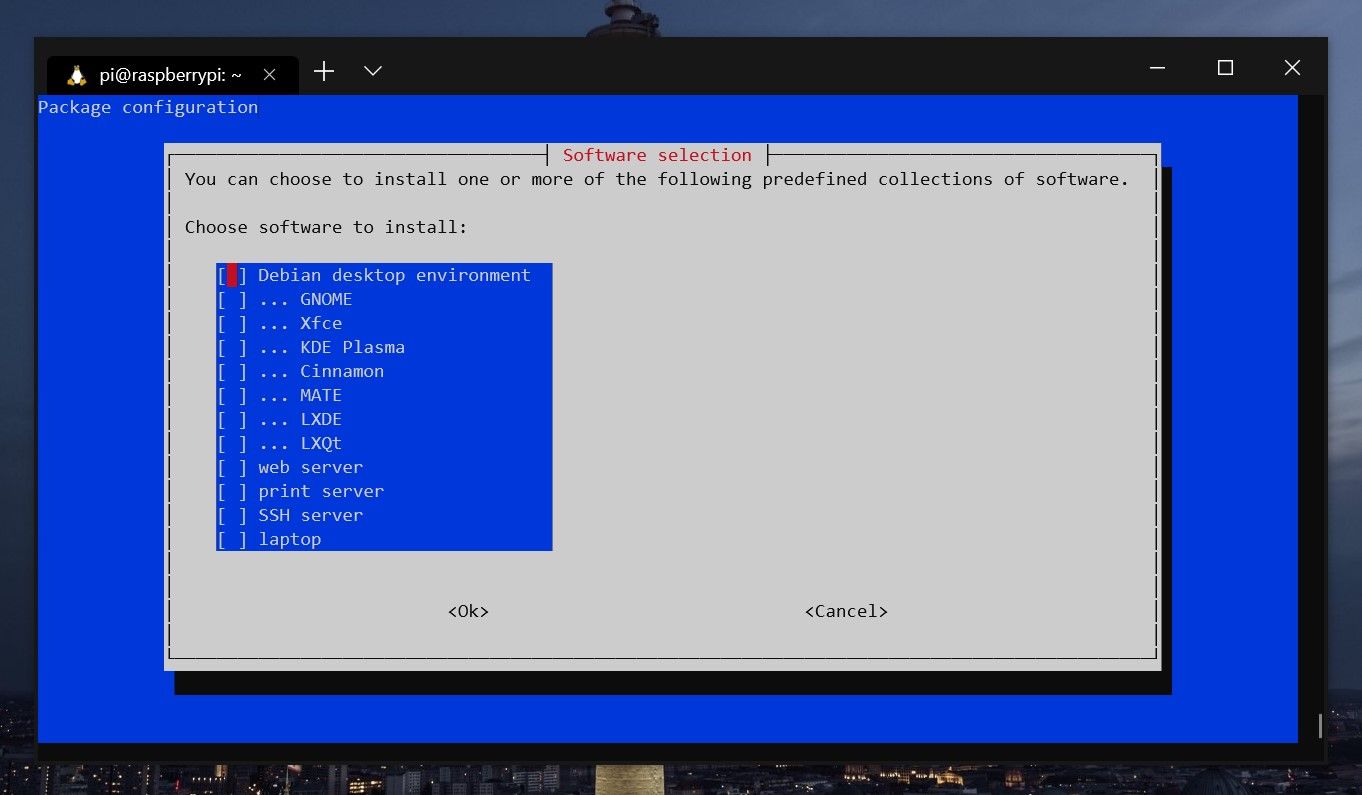The image size is (1362, 795).
Task: Close the terminal window
Action: 1292,68
